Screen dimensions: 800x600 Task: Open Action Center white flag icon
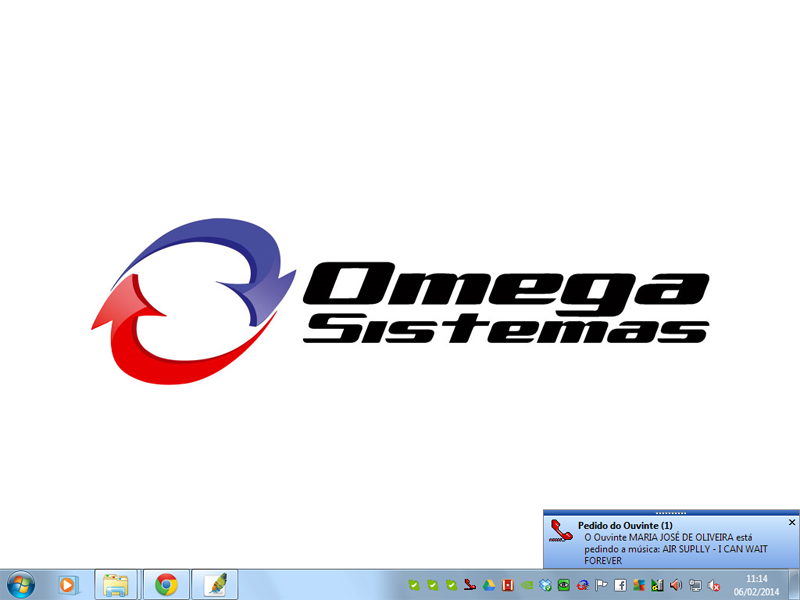click(x=602, y=585)
